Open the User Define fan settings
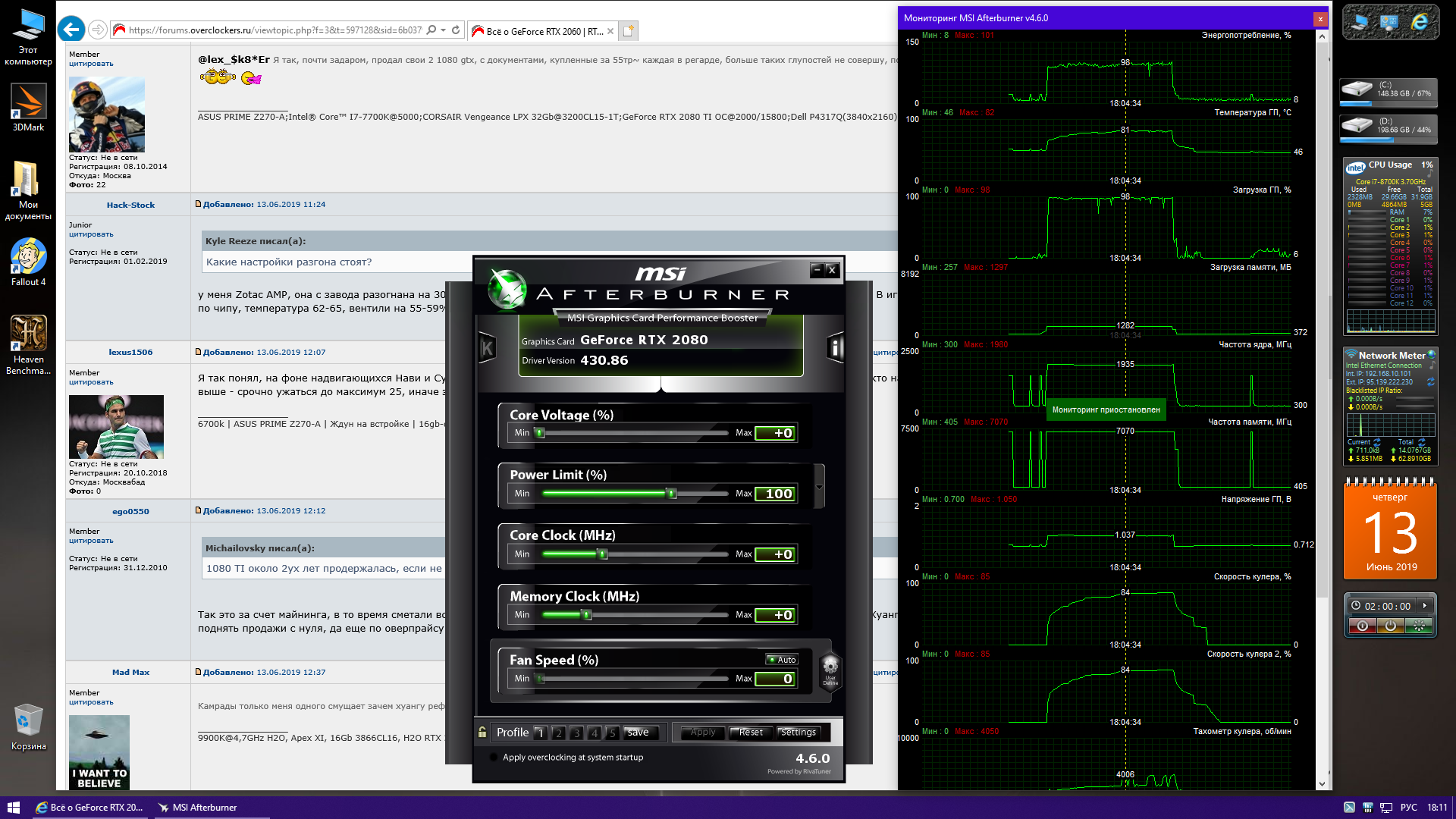 830,670
